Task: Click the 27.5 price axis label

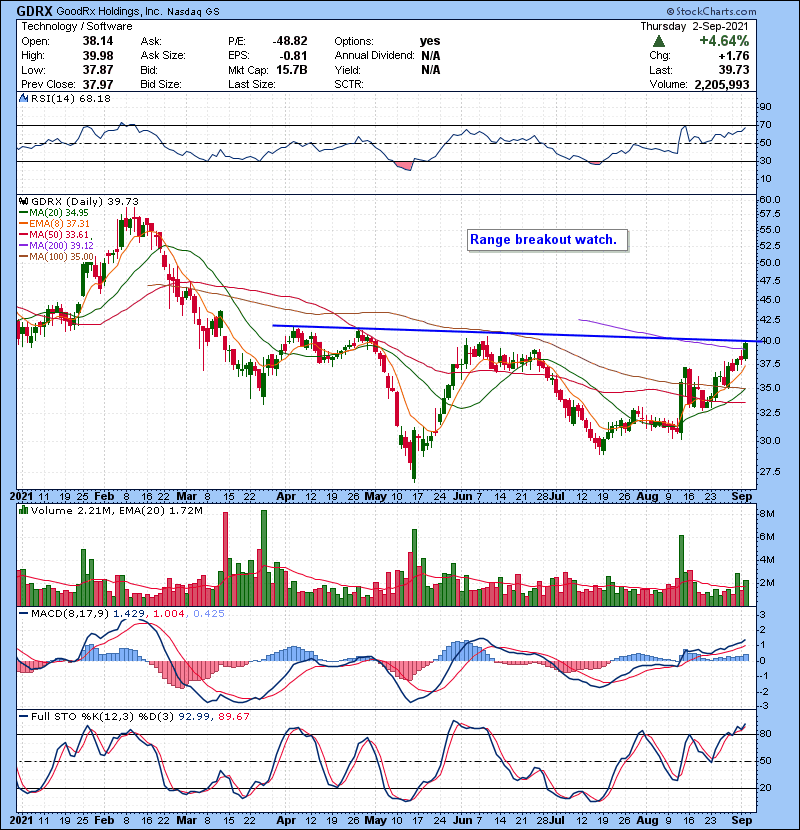Action: (x=770, y=471)
